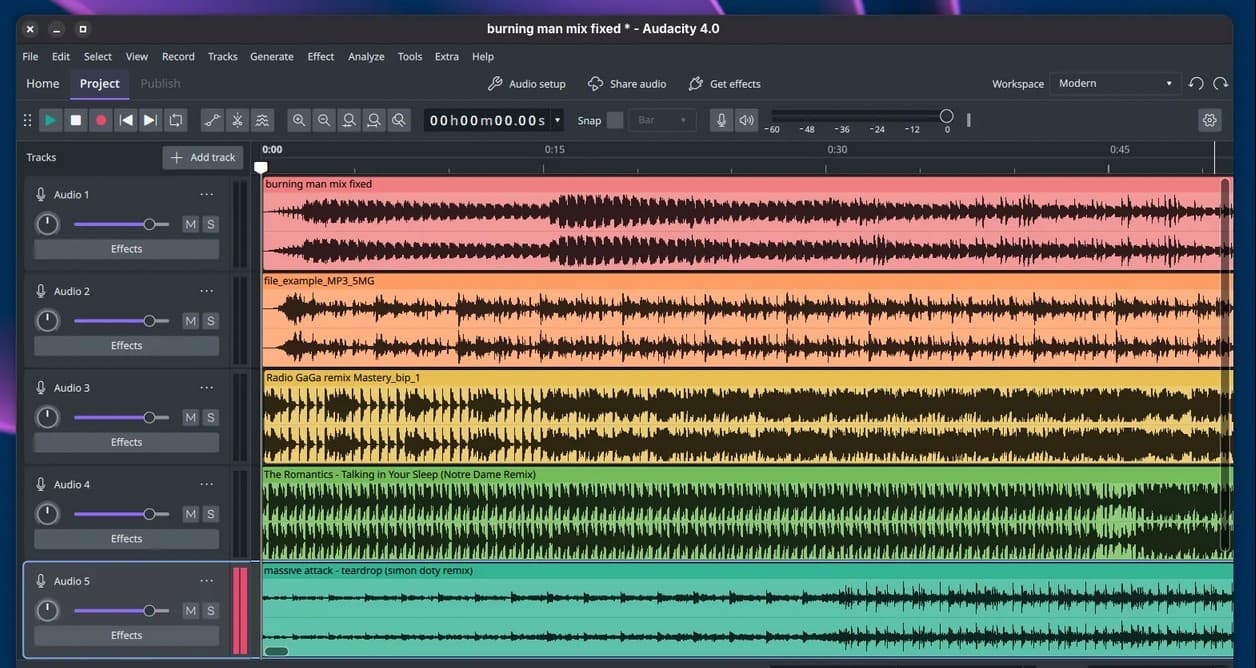Toggle loop playback icon in toolbar
The image size is (1256, 668).
coord(176,120)
